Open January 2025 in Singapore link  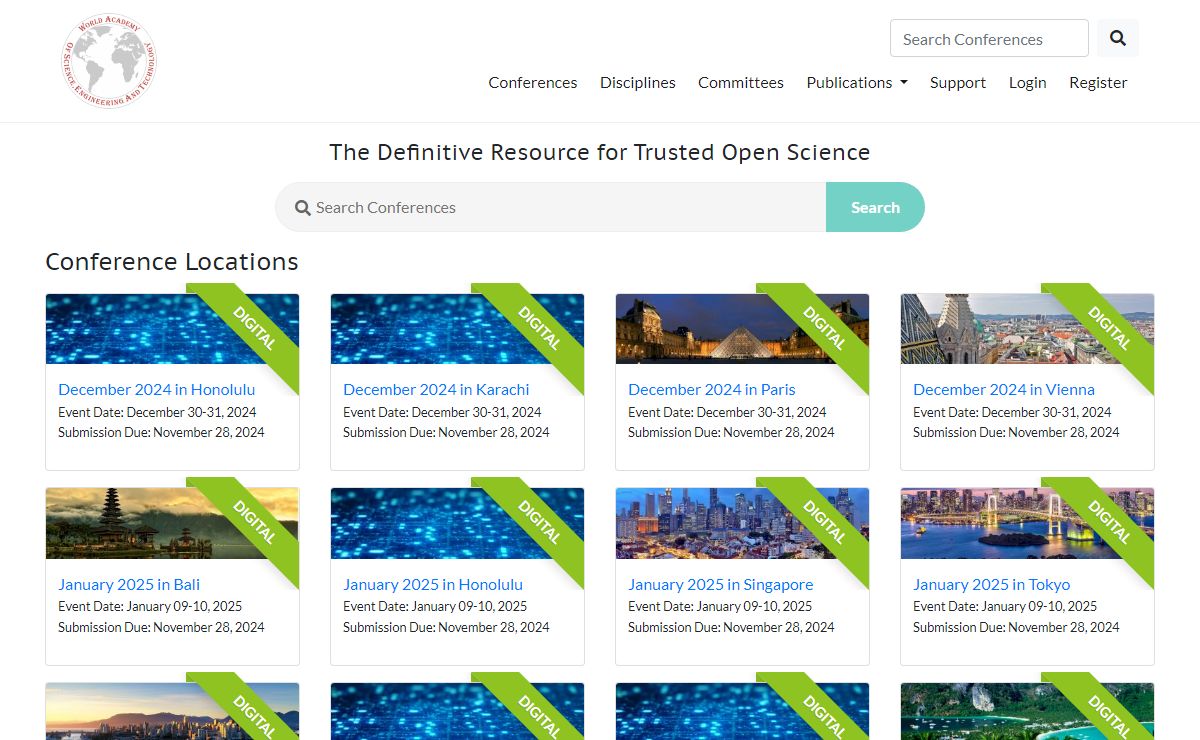point(720,585)
